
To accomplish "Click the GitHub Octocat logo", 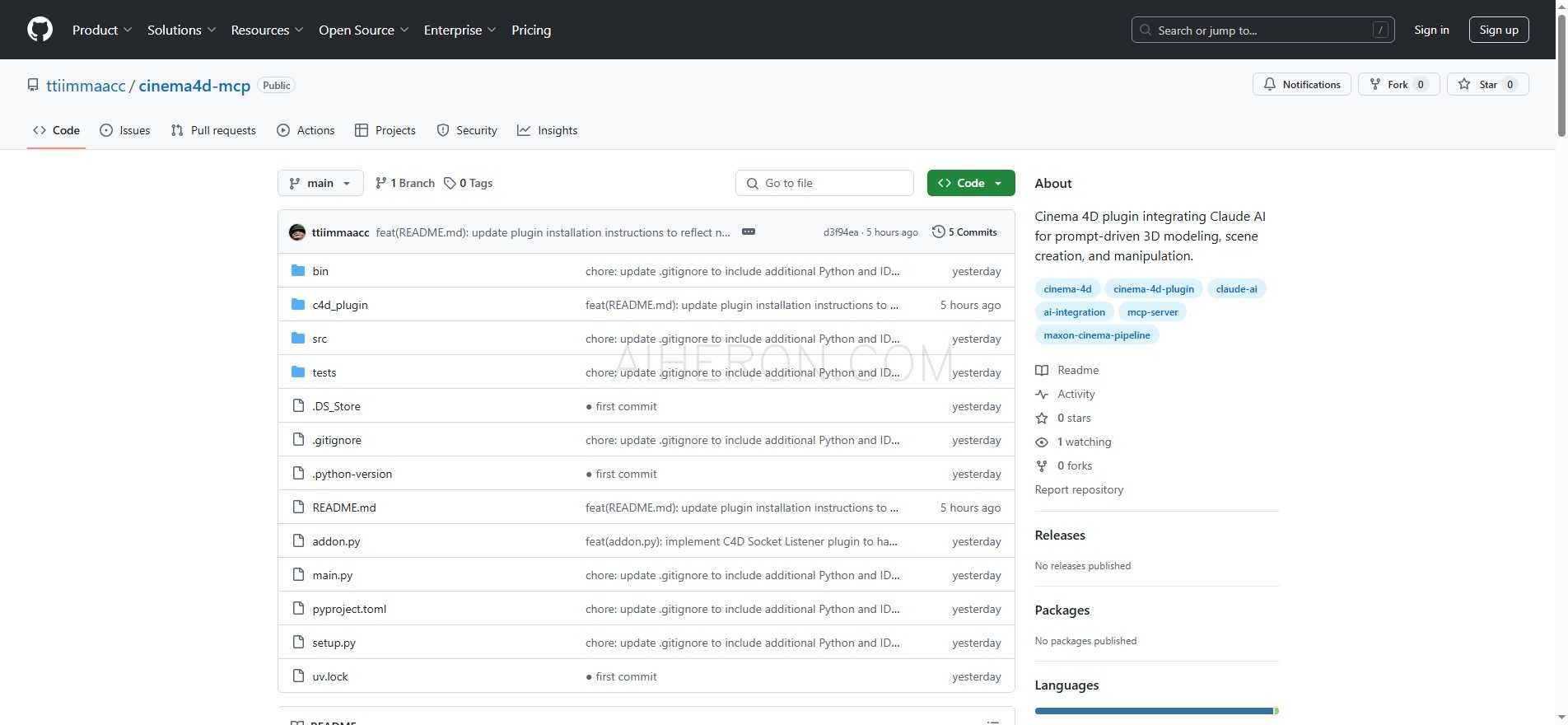I will (x=40, y=30).
